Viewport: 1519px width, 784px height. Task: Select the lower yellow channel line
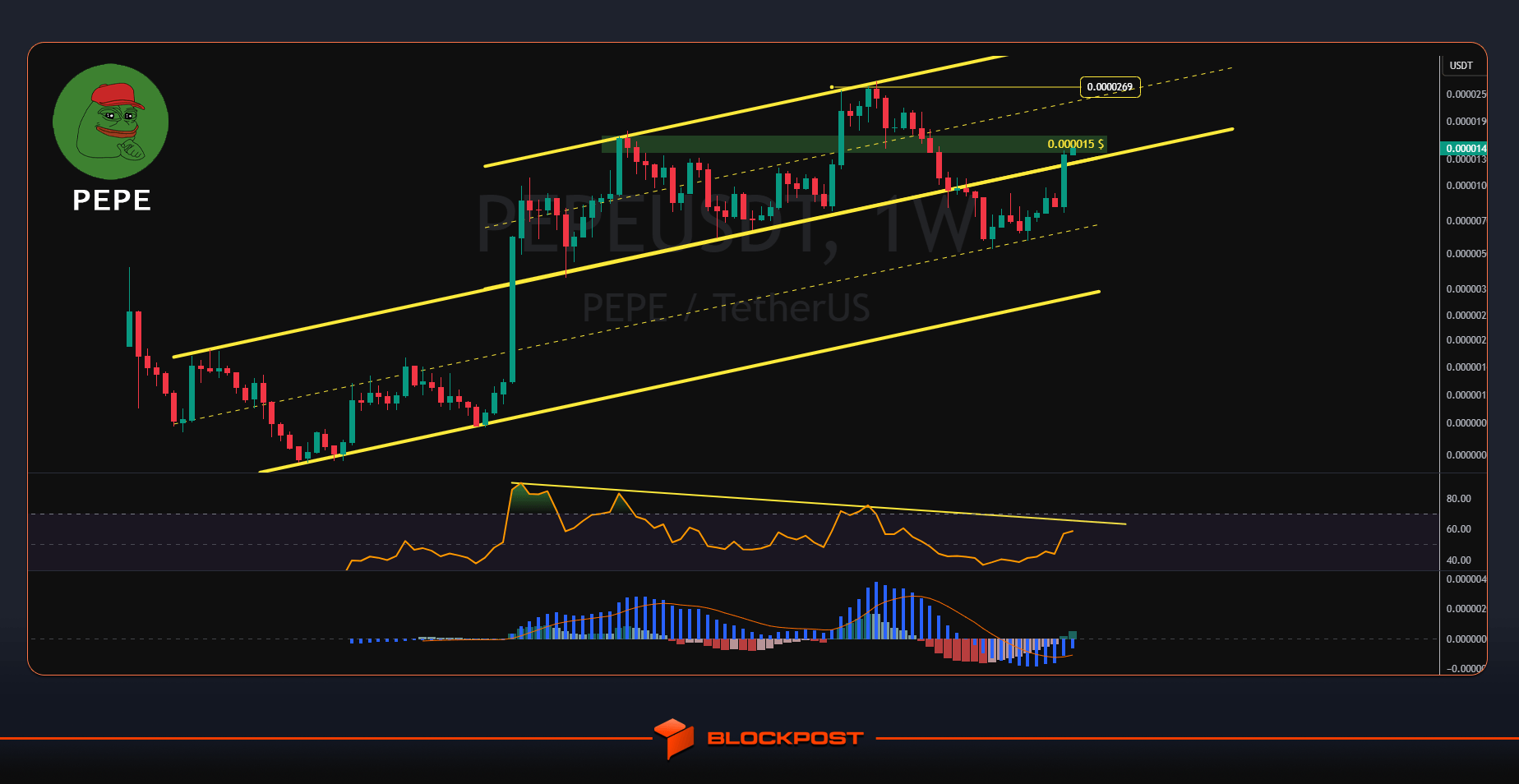pyautogui.click(x=679, y=381)
